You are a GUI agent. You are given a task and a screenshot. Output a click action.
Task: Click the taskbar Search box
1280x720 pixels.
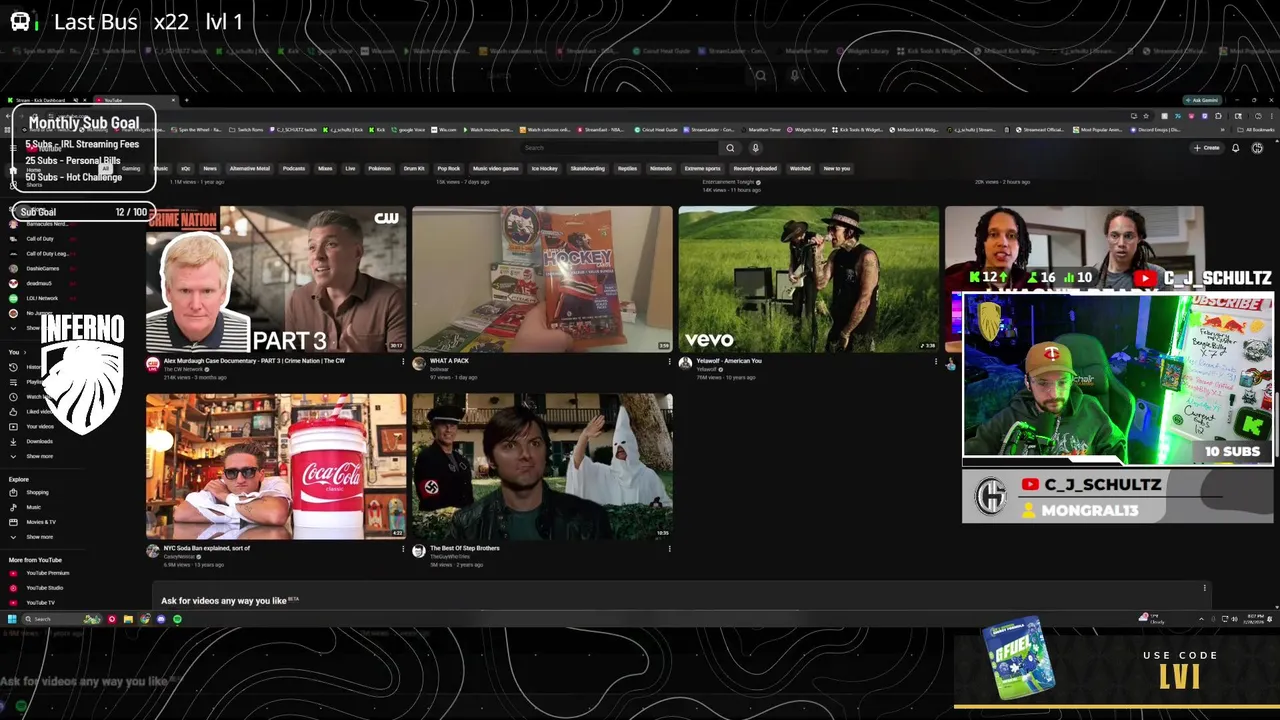pos(60,619)
